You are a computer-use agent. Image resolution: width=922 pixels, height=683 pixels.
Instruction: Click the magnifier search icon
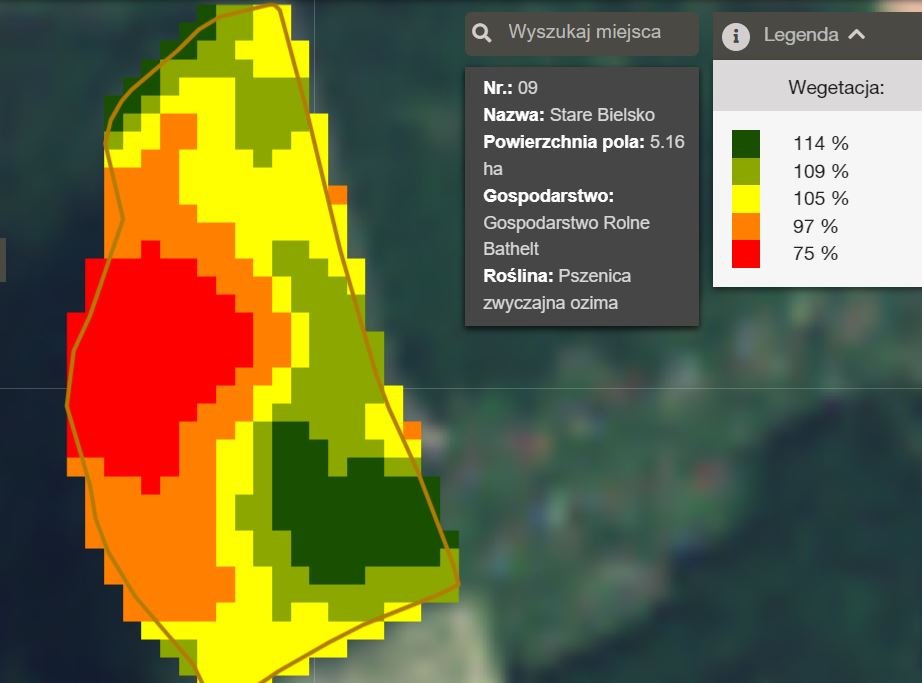482,34
